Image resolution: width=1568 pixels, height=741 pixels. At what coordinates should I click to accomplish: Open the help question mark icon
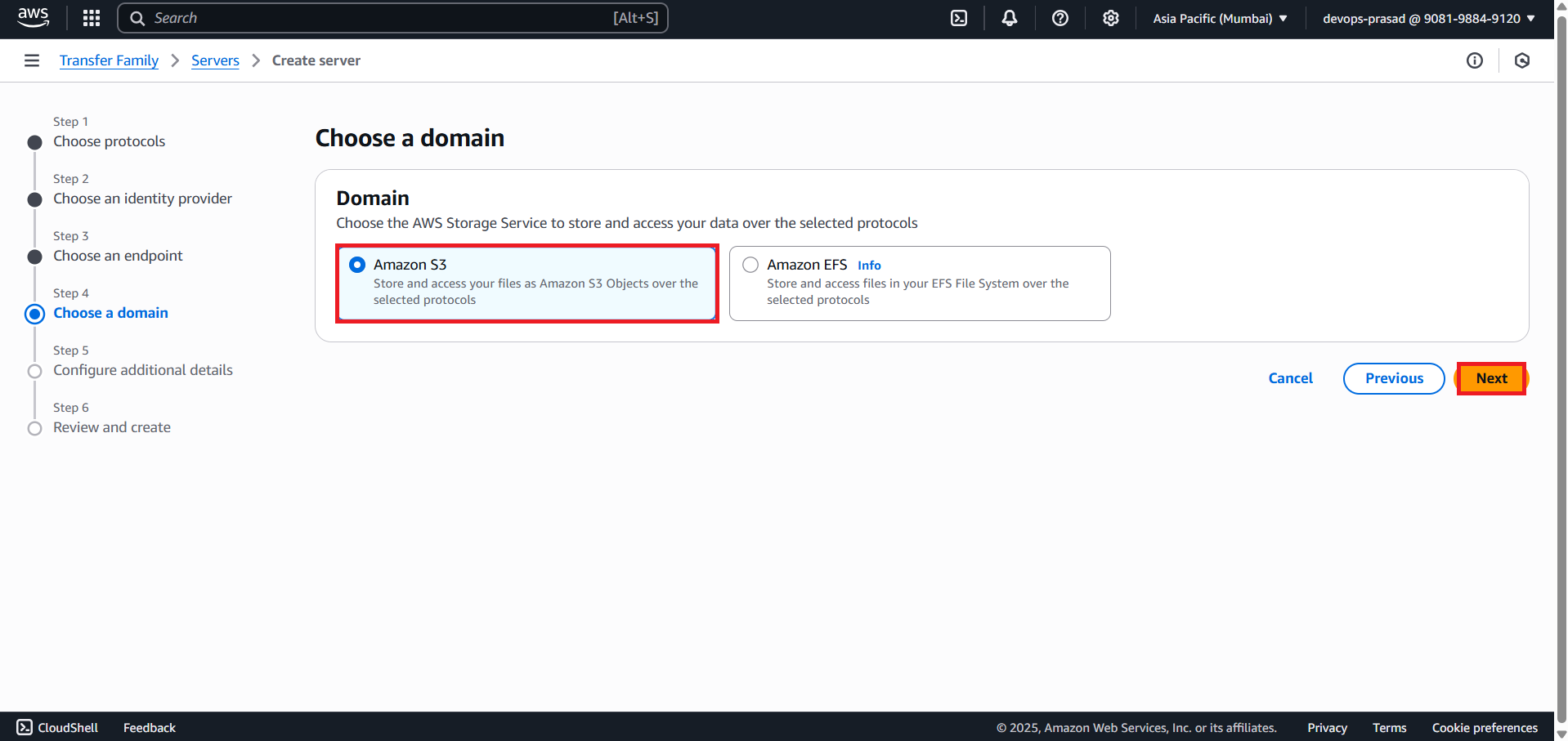click(1060, 17)
